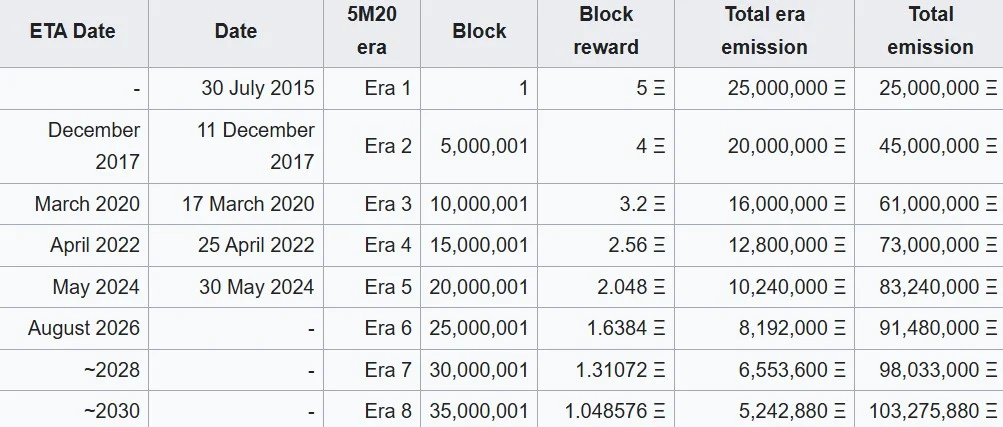The height and width of the screenshot is (427, 1003).
Task: Select the Era 6 cell
Action: (x=372, y=329)
